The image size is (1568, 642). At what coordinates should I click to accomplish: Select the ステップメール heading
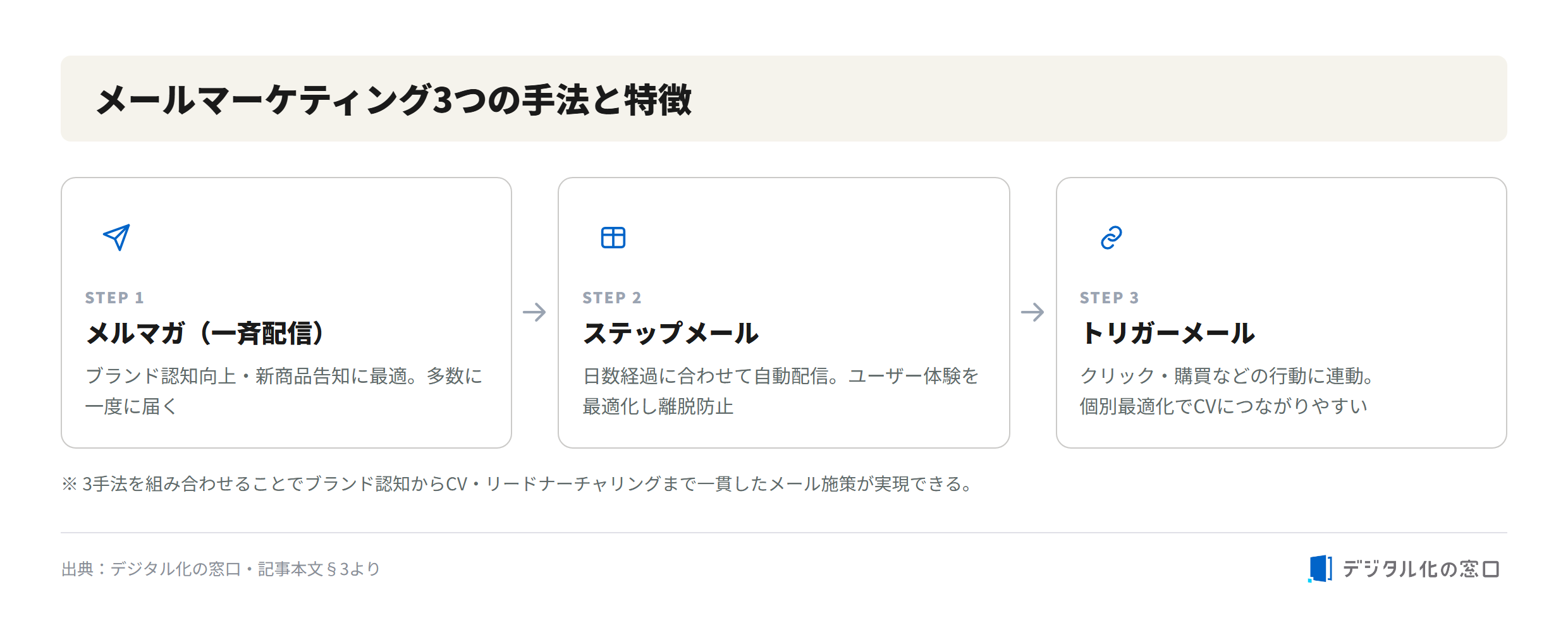[670, 333]
